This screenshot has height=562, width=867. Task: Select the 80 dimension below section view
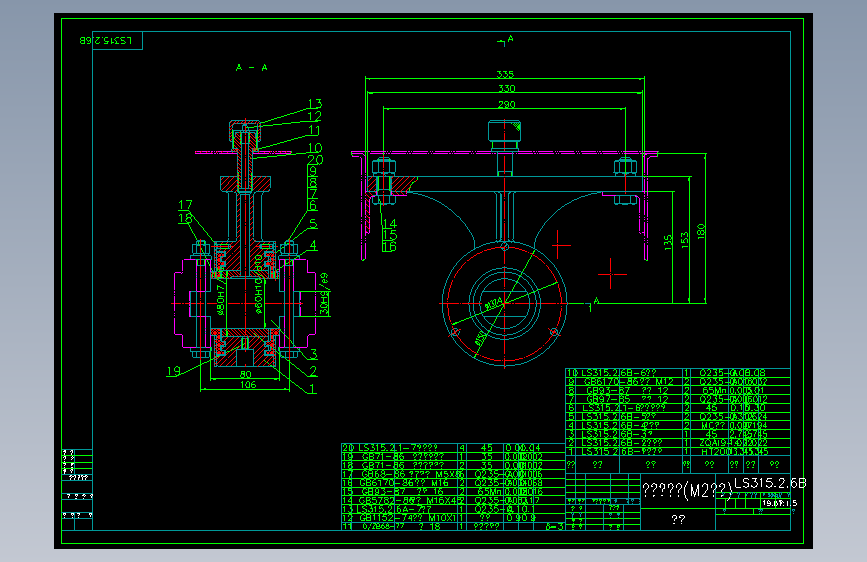[x=246, y=374]
